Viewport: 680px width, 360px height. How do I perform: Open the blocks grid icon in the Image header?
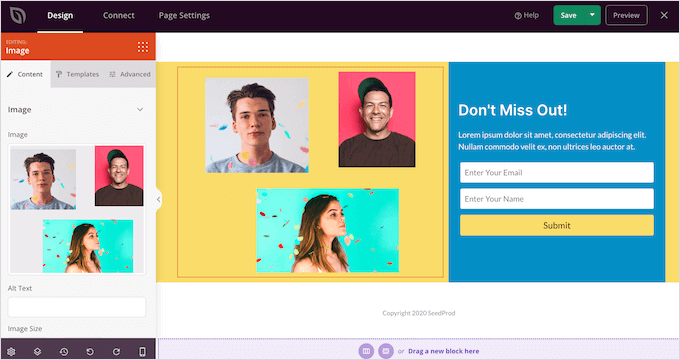point(143,47)
